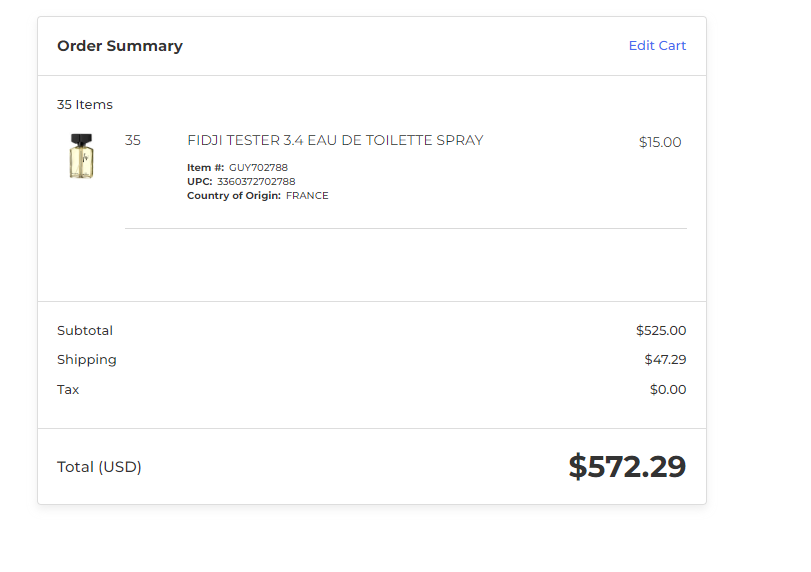Image resolution: width=811 pixels, height=572 pixels.
Task: Open the Fidji perfume bottle thumbnail
Action: point(81,156)
